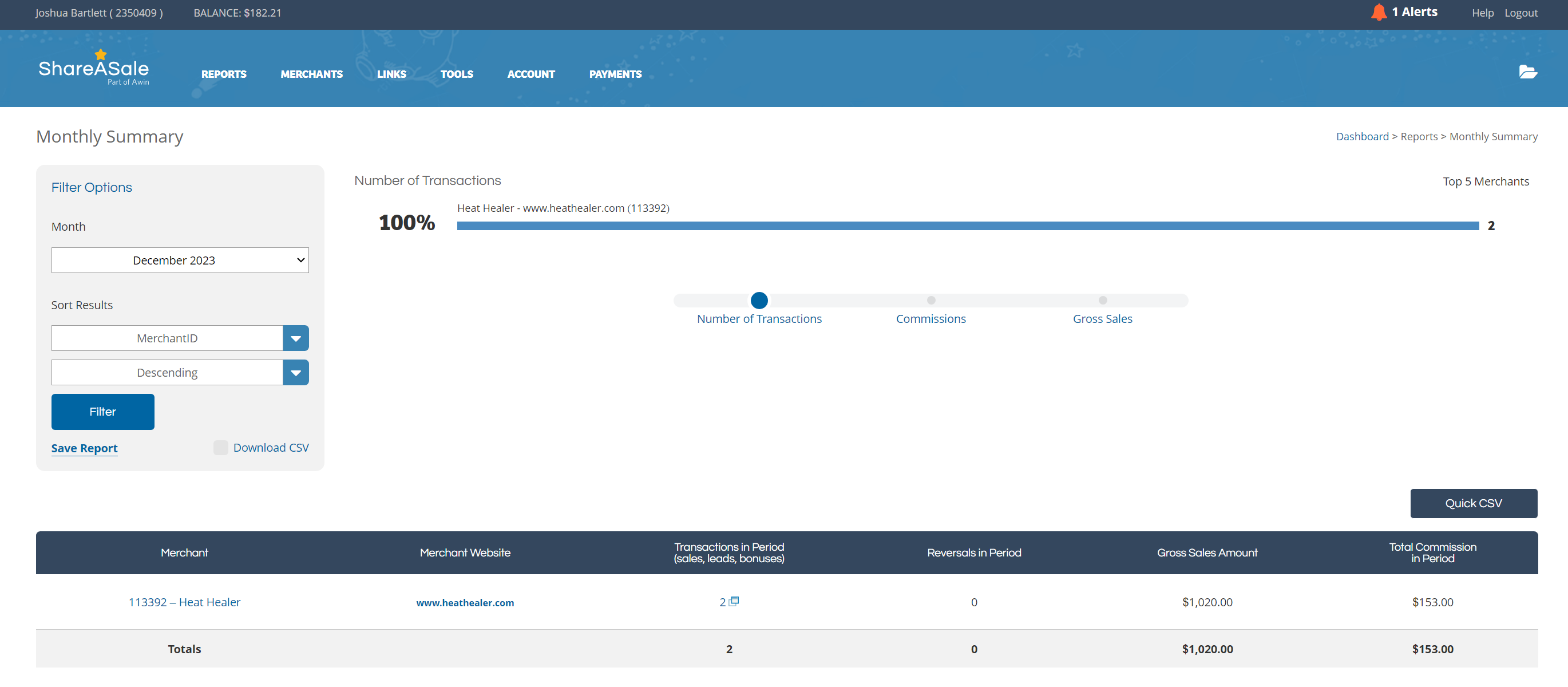The width and height of the screenshot is (1568, 687).
Task: Open the MERCHANTS menu
Action: [x=312, y=74]
